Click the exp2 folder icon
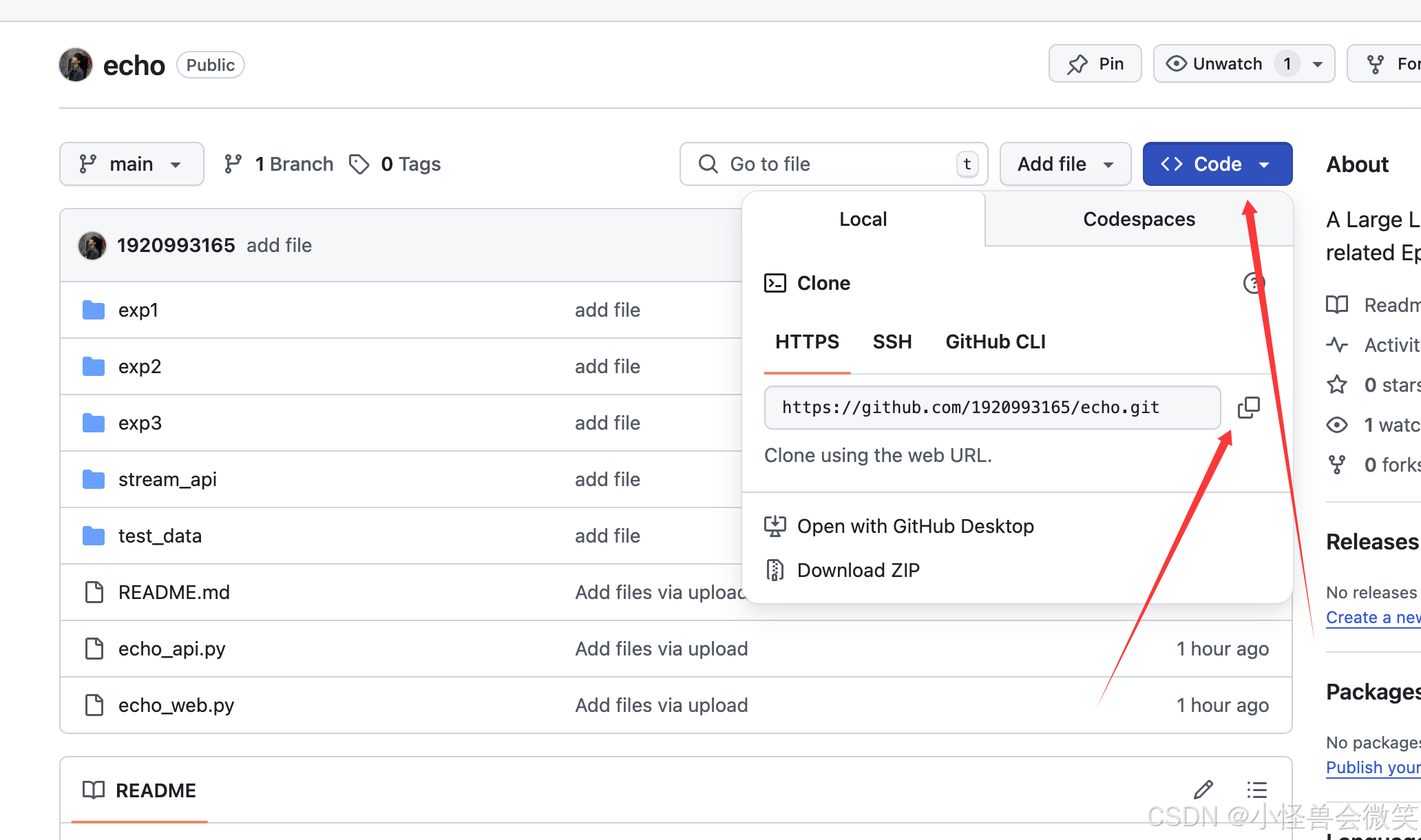1421x840 pixels. point(94,366)
